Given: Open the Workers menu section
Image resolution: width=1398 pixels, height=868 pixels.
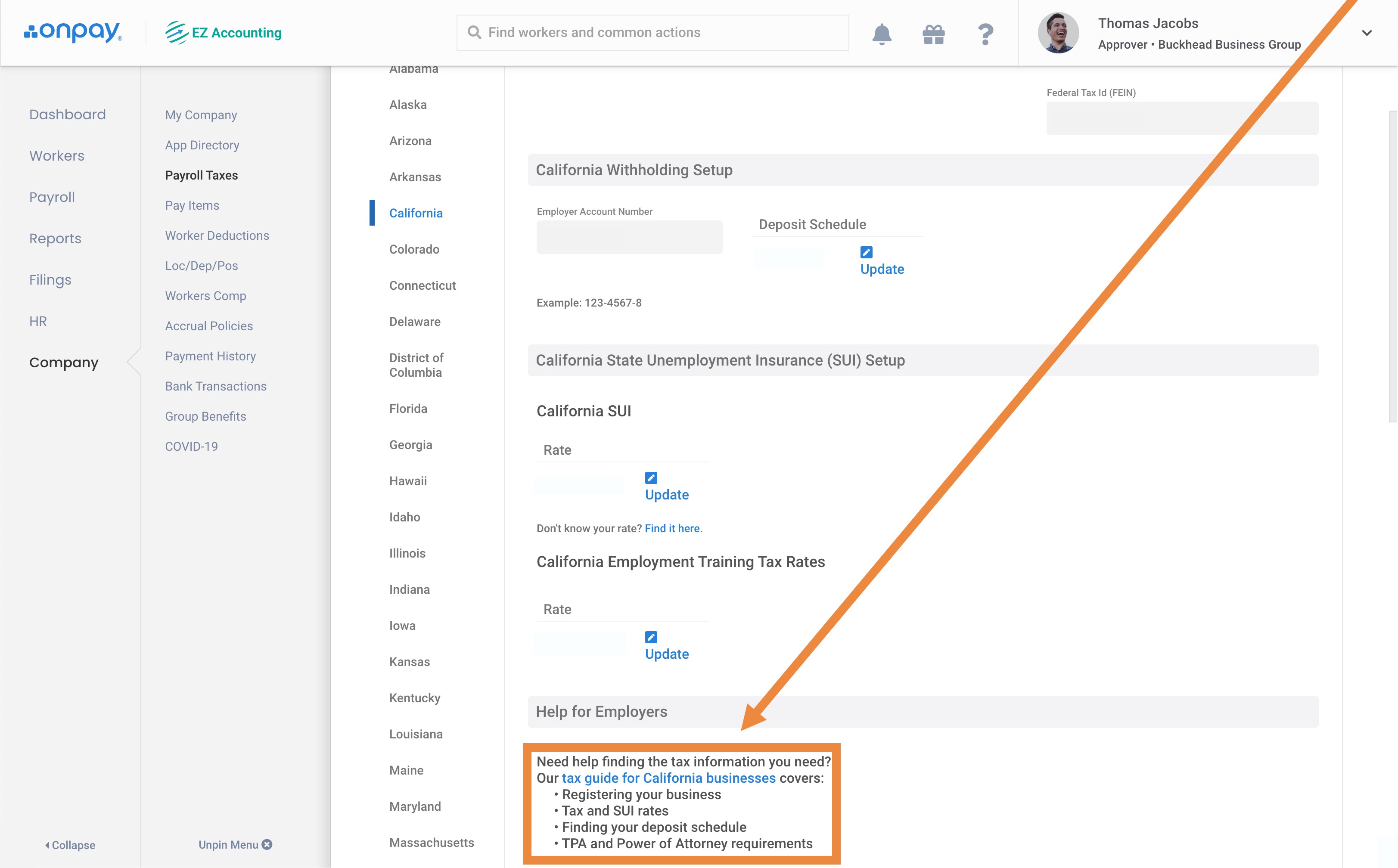Looking at the screenshot, I should click(x=56, y=155).
